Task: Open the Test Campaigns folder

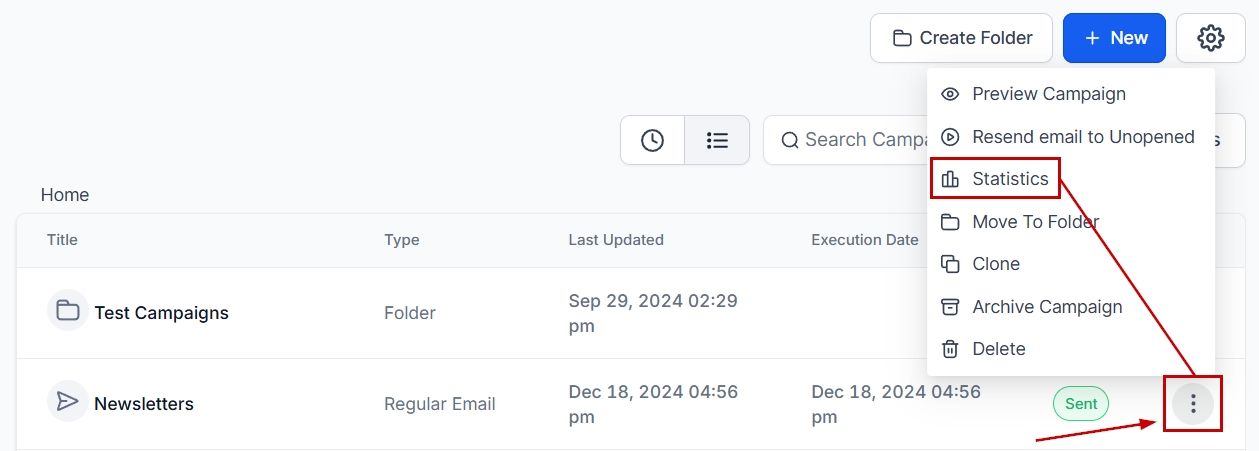Action: click(161, 313)
